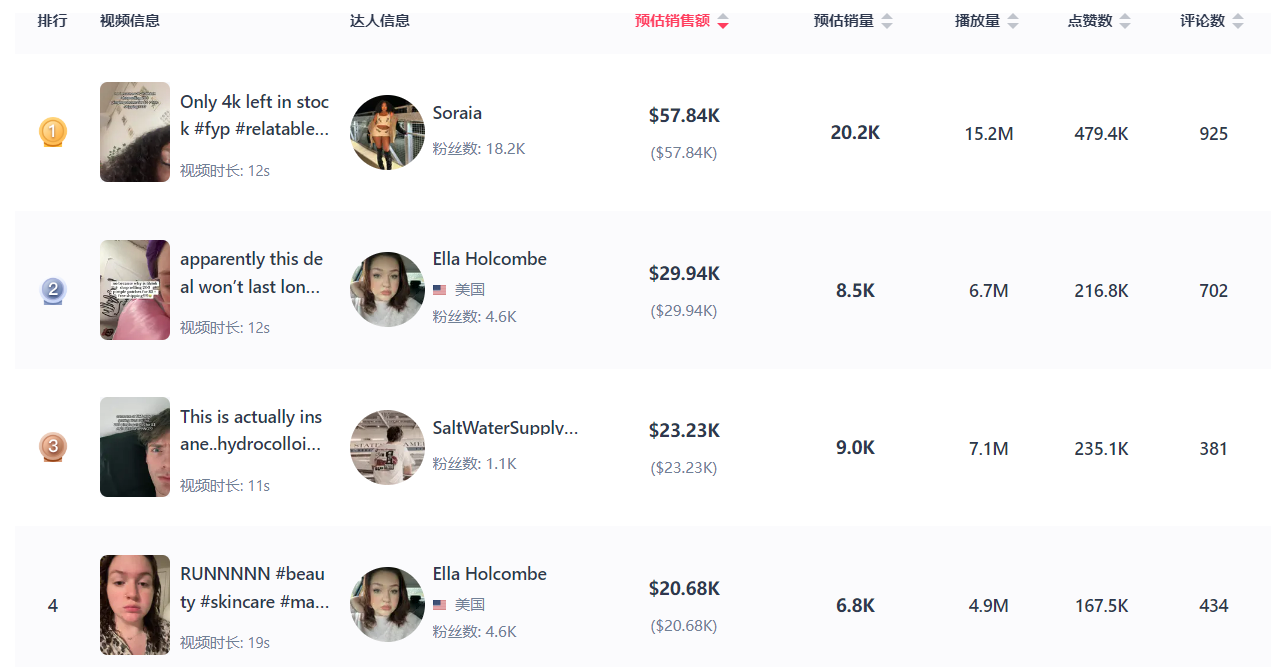
Task: Open the hydrocolloid video title link
Action: coord(252,430)
